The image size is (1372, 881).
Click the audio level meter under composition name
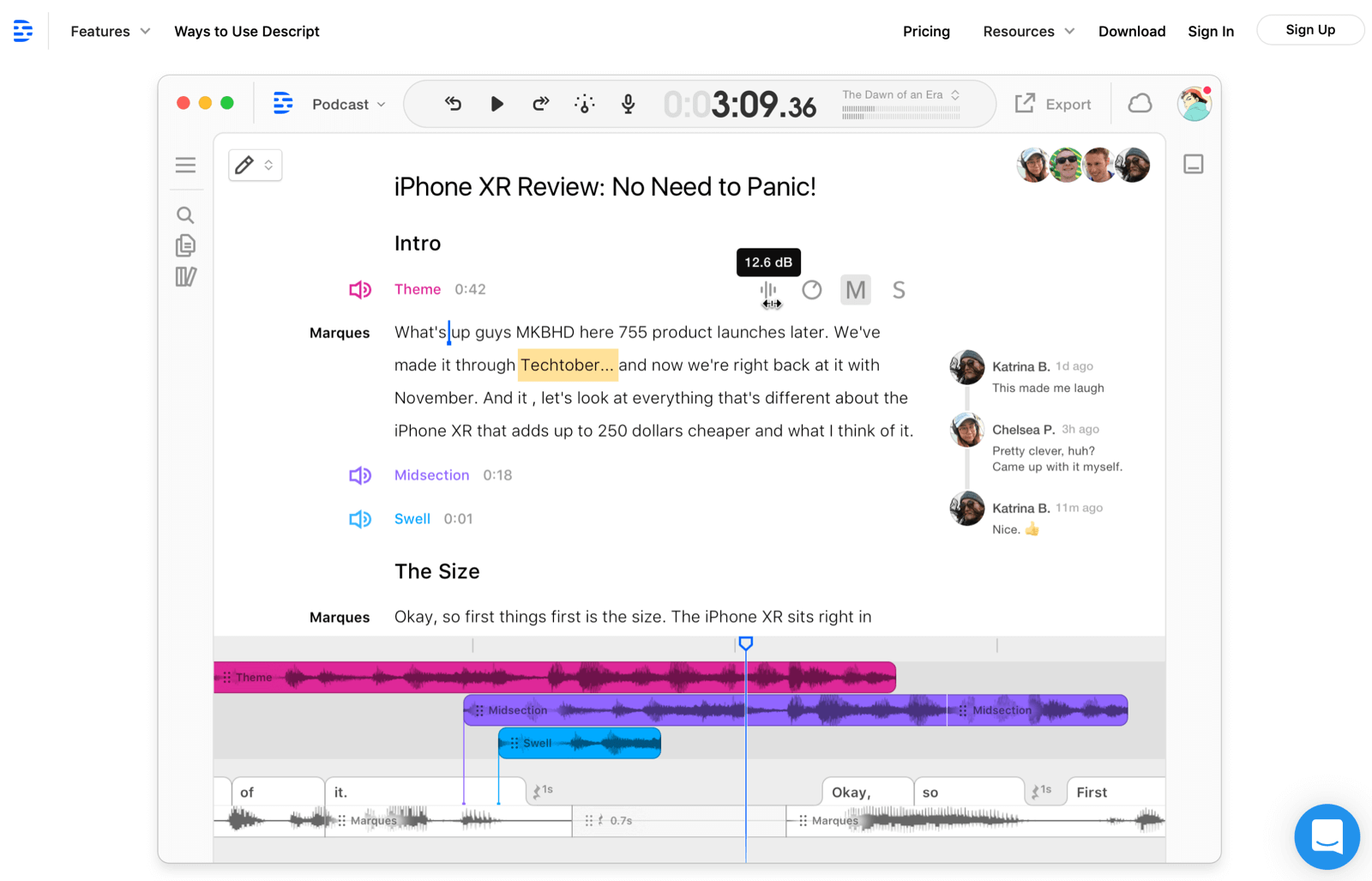900,112
